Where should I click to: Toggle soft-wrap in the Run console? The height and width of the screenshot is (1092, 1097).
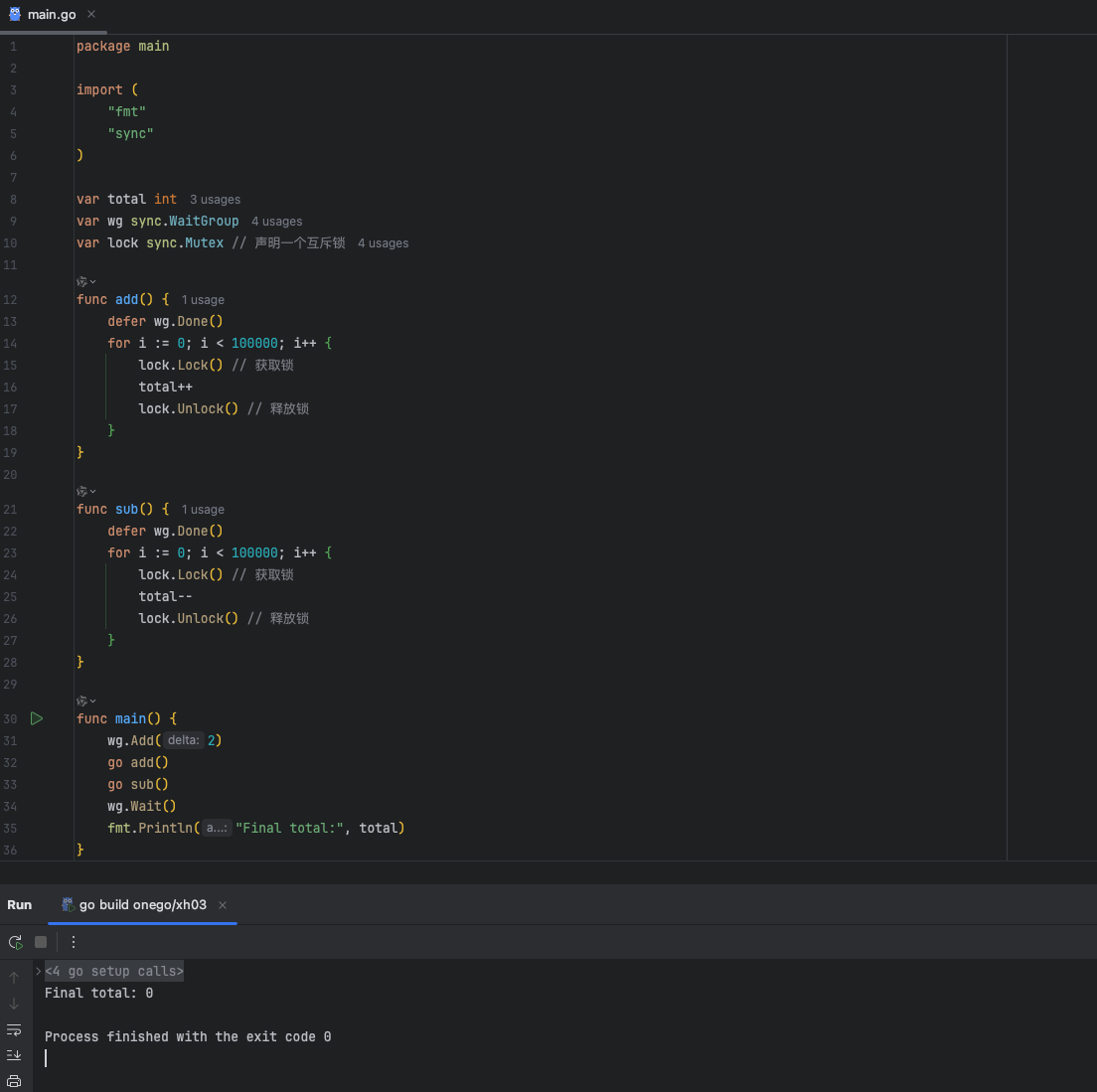(14, 1029)
